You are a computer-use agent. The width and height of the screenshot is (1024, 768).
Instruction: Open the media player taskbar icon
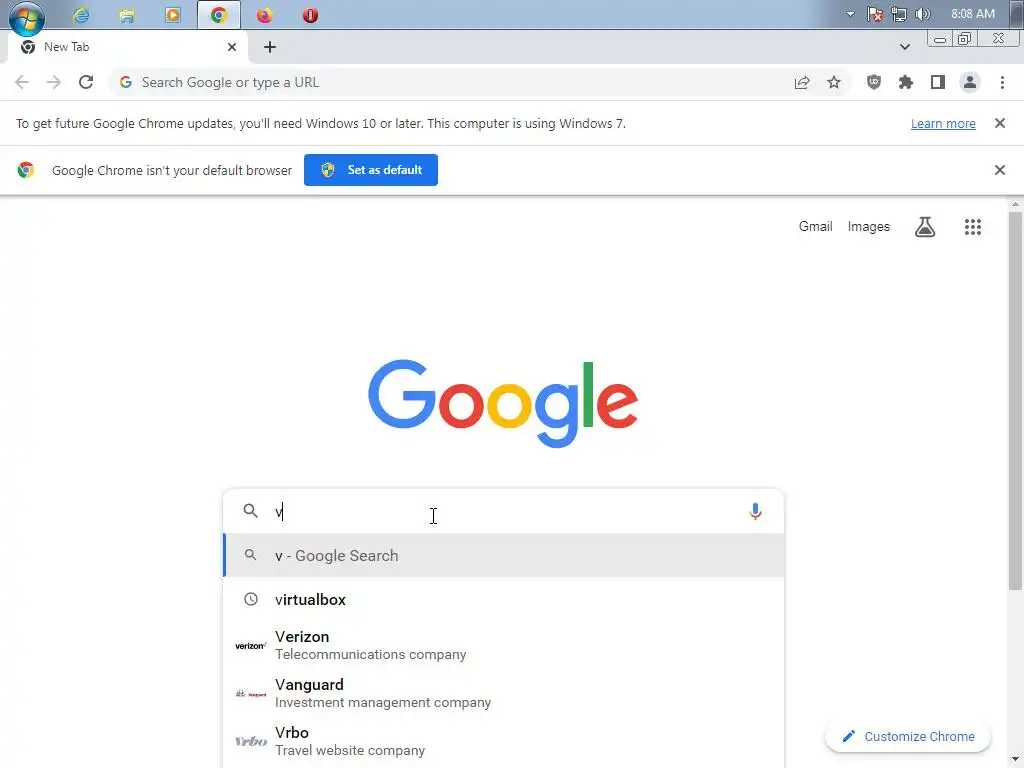172,15
